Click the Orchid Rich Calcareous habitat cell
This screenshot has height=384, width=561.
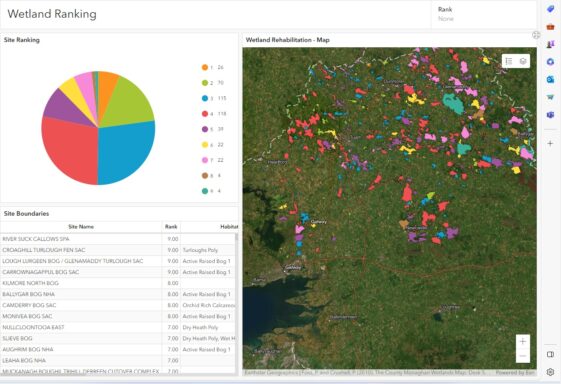pos(208,305)
